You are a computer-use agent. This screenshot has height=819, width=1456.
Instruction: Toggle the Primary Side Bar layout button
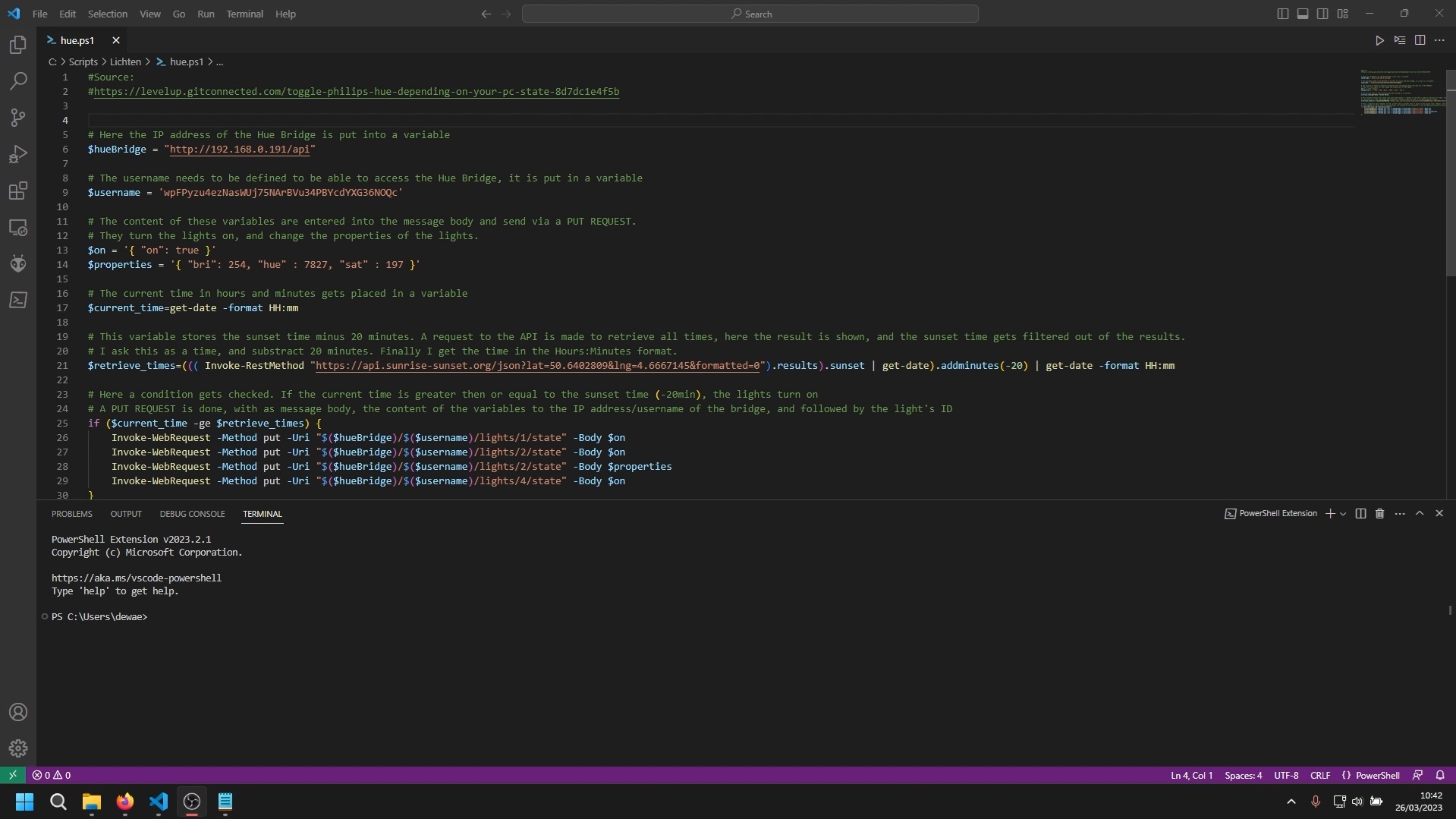coord(1282,14)
